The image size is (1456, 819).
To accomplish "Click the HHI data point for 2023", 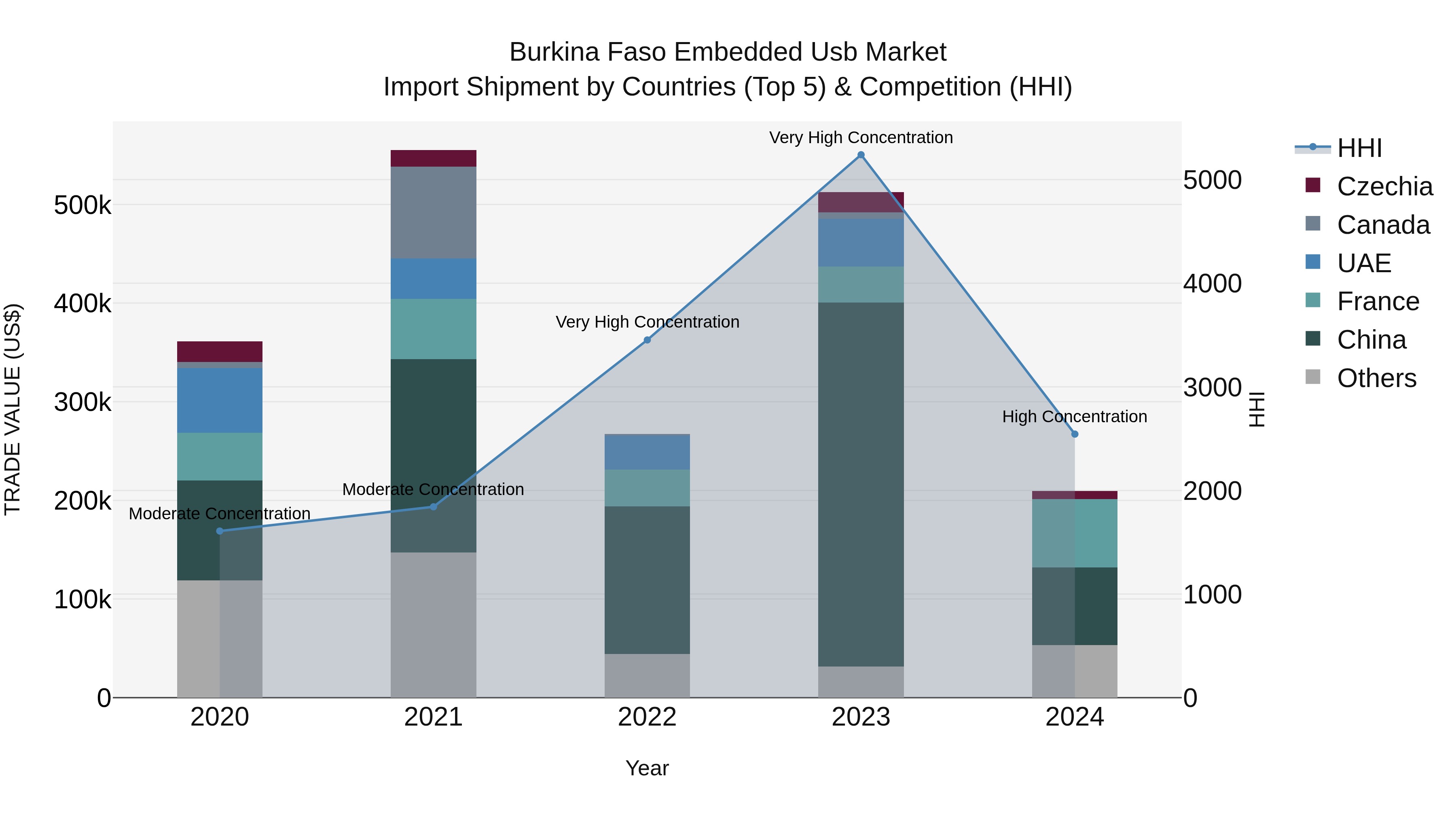I will coord(861,155).
